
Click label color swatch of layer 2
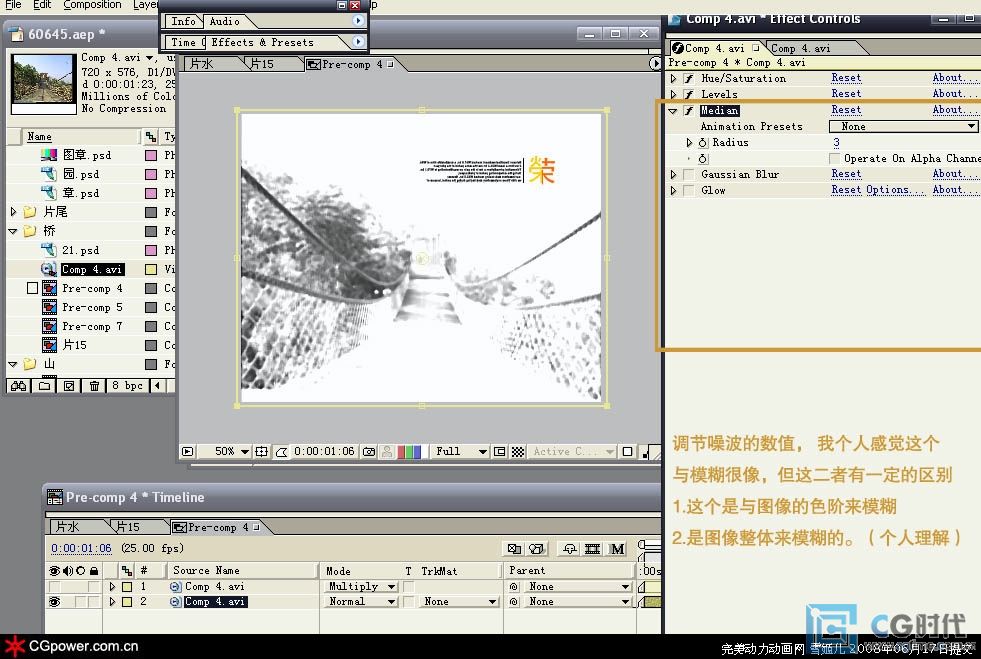pyautogui.click(x=127, y=601)
